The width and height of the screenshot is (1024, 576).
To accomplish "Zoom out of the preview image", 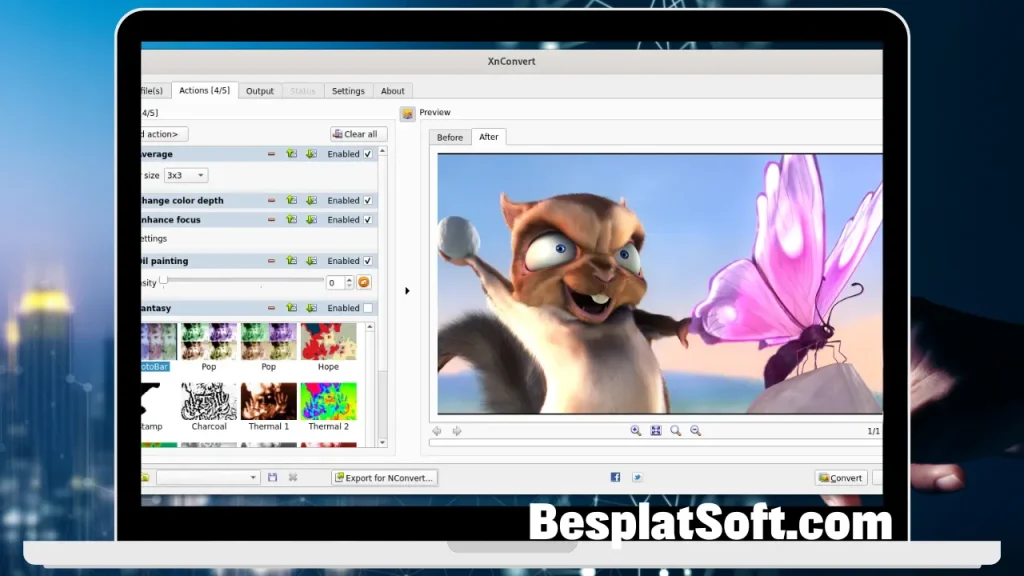I will (696, 430).
